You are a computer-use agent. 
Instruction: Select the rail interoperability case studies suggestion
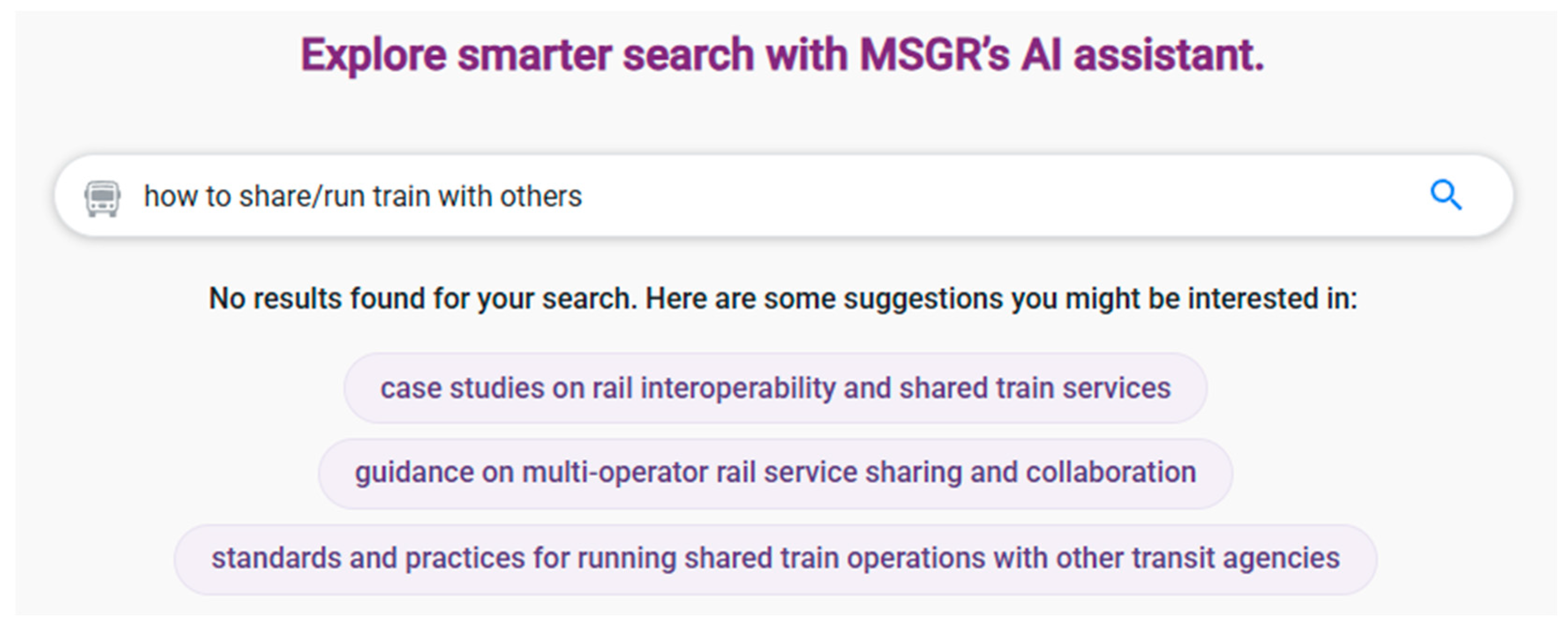(775, 388)
